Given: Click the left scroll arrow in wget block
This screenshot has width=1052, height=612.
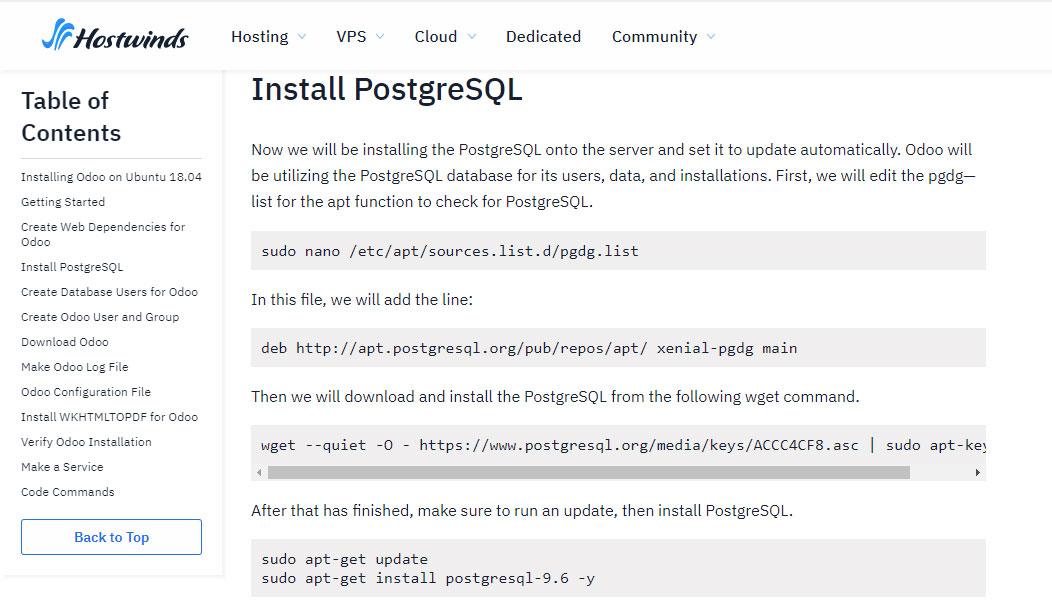Looking at the screenshot, I should click(x=259, y=472).
